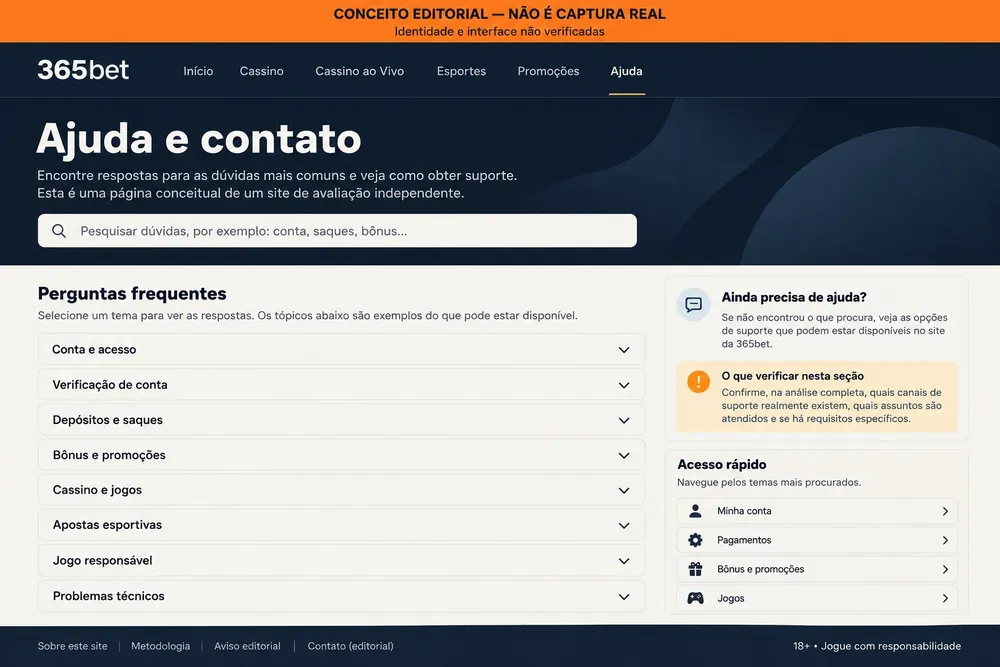Open the Contato (editorial) footer link
Screen dimensions: 1000x667
click(350, 646)
